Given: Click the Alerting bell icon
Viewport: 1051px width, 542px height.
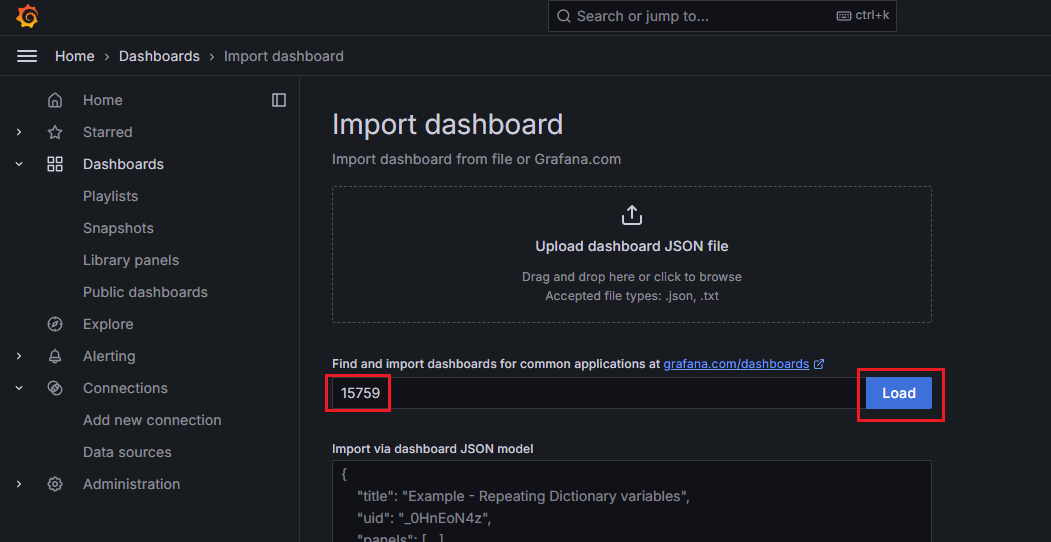Looking at the screenshot, I should point(55,356).
